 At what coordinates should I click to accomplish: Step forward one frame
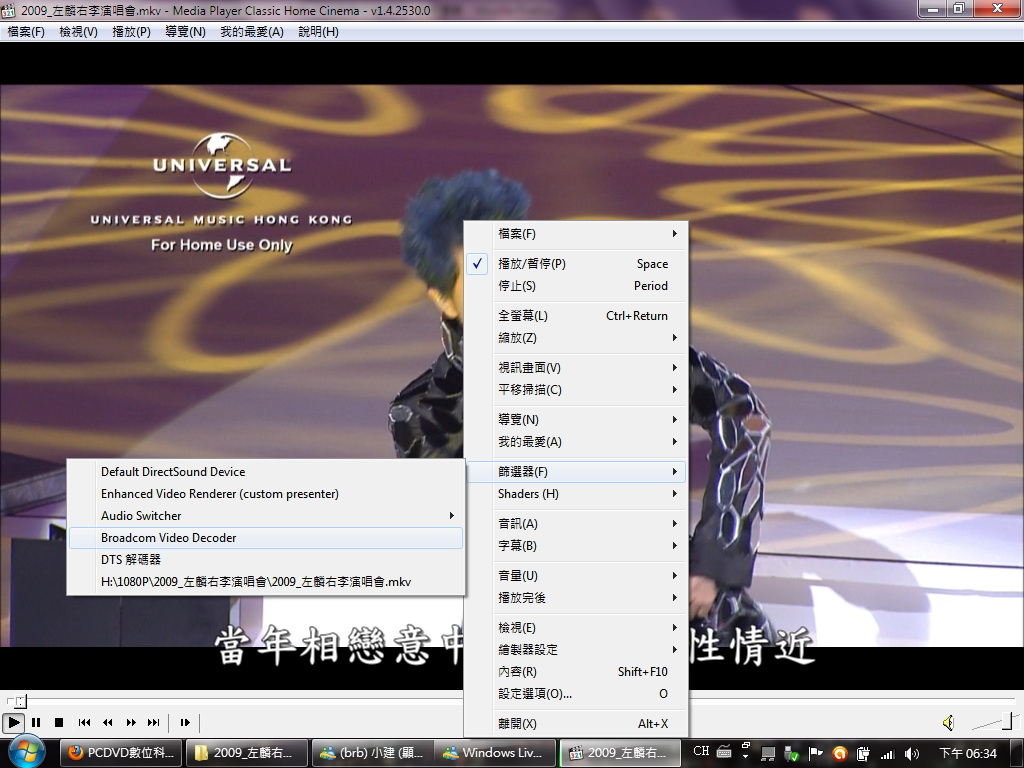tap(185, 722)
